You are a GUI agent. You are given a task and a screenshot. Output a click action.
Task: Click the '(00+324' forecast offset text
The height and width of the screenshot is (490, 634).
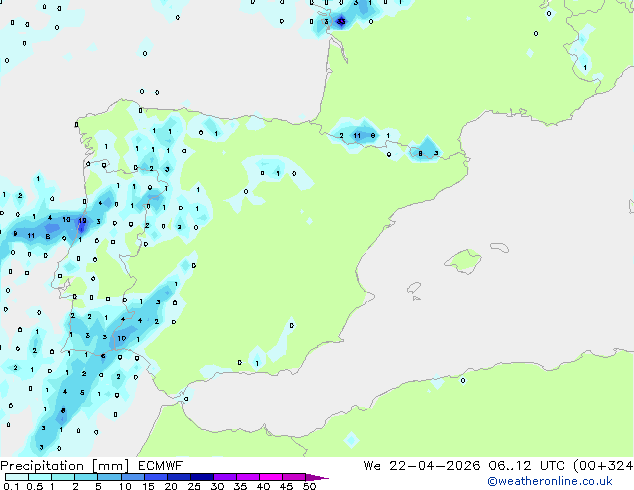pyautogui.click(x=603, y=466)
